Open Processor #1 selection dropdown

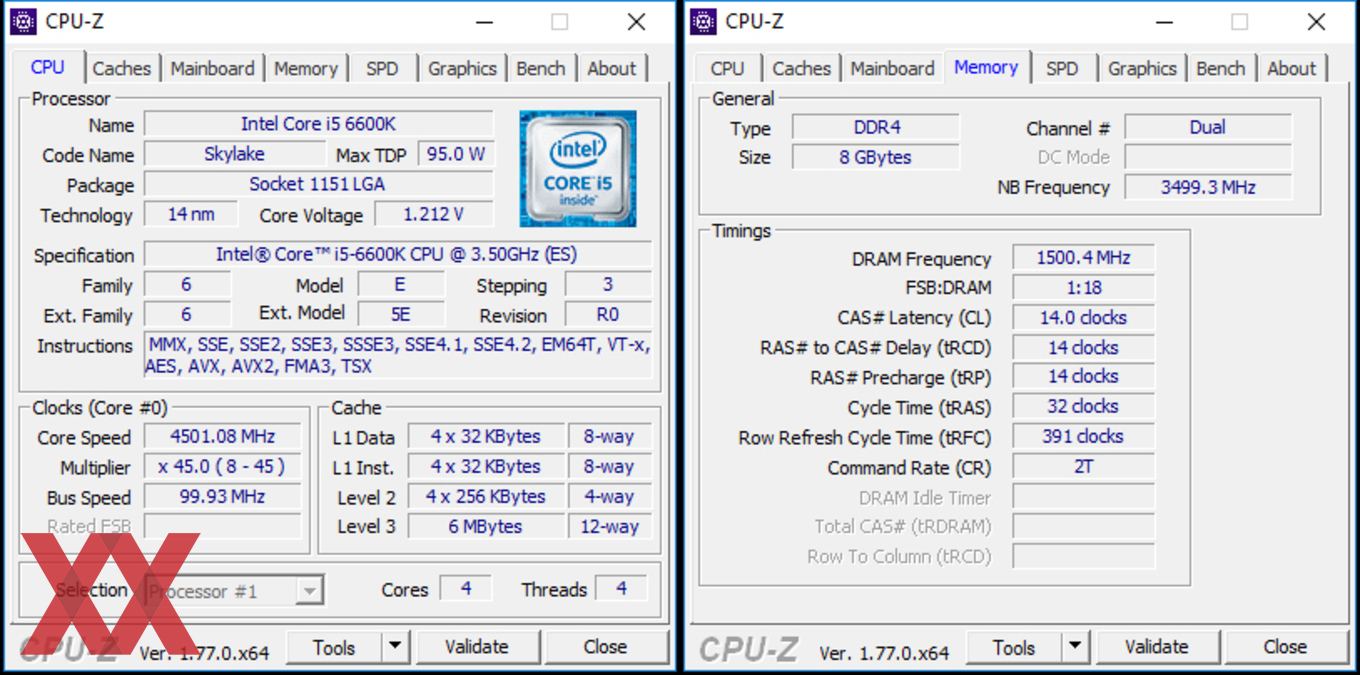[234, 591]
